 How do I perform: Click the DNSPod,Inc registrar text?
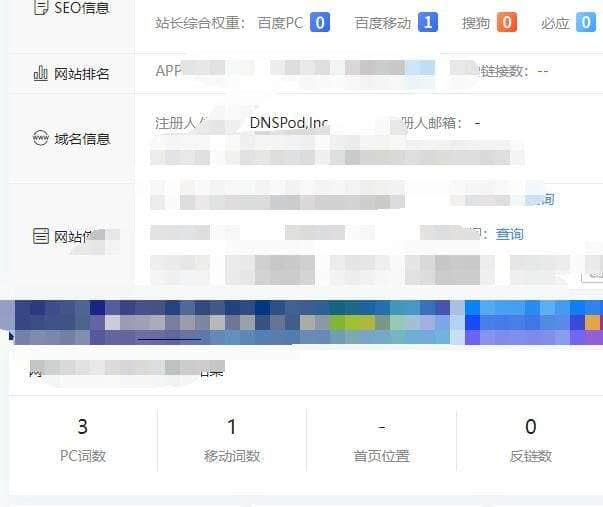coord(289,123)
